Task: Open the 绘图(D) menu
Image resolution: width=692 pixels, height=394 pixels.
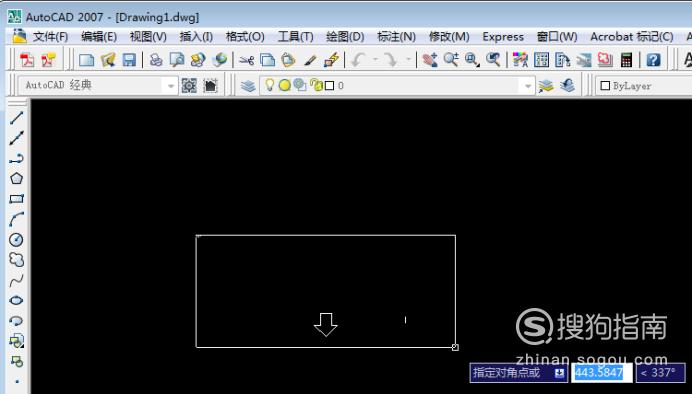Action: [x=345, y=37]
